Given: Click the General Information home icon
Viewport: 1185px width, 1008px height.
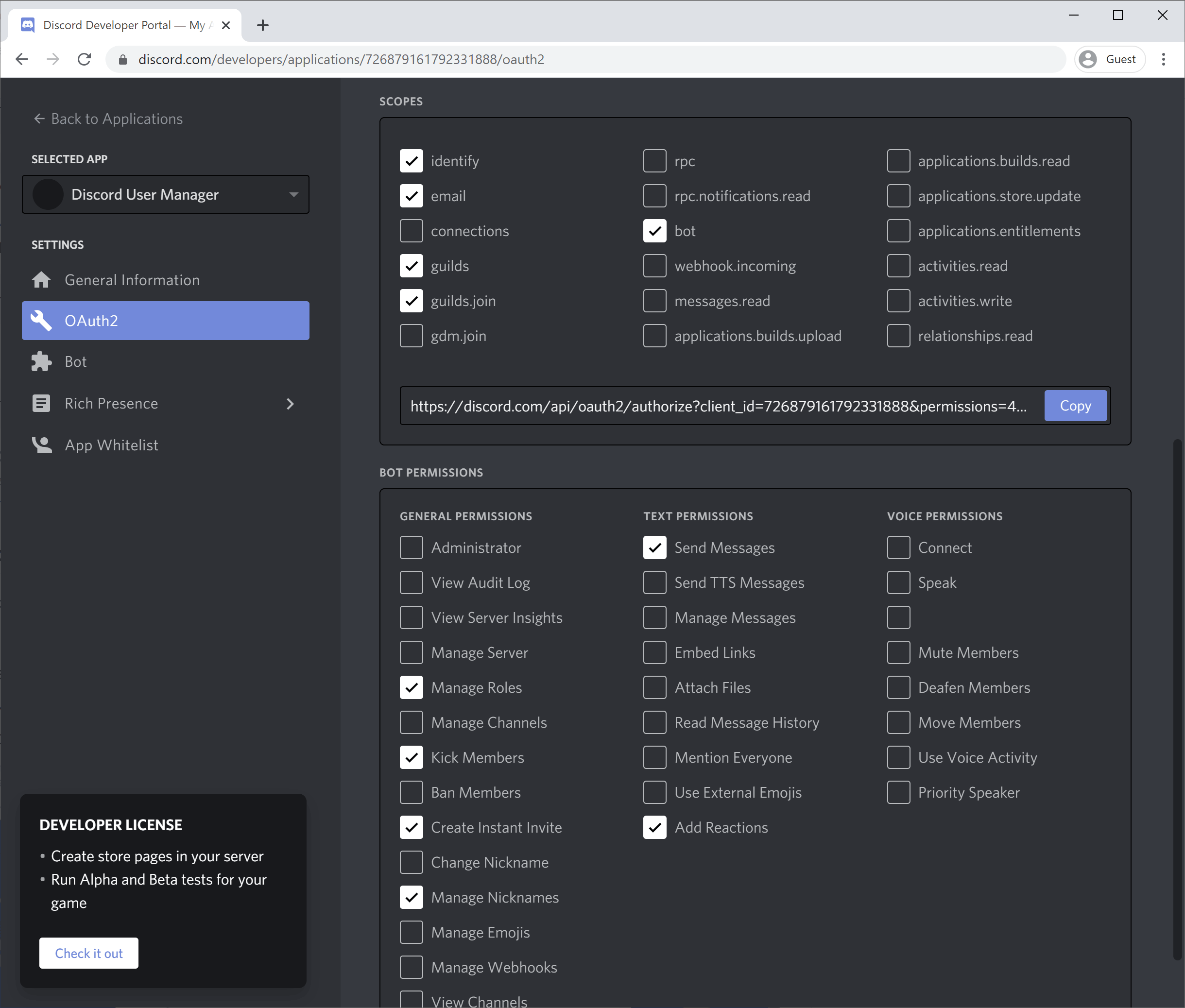Looking at the screenshot, I should 41,280.
